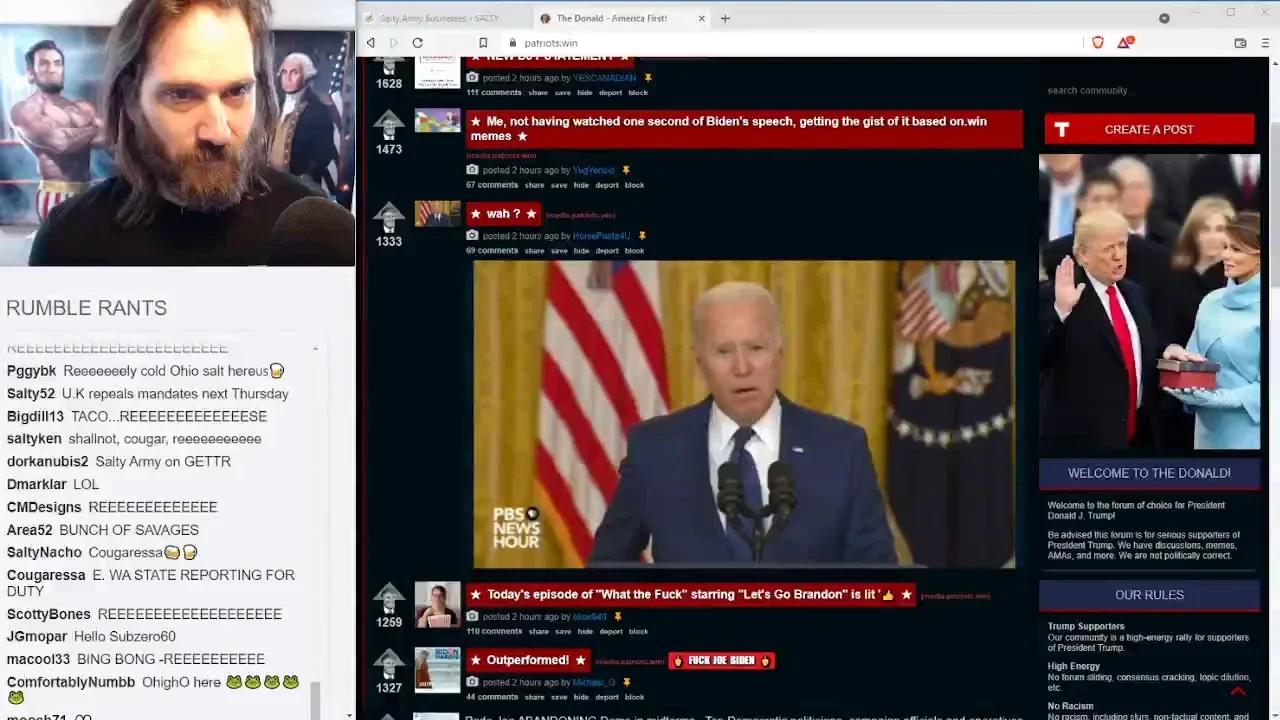Click the Biden video thumbnail of "wah ?" post
Screen dimensions: 1280x720
tap(744, 414)
